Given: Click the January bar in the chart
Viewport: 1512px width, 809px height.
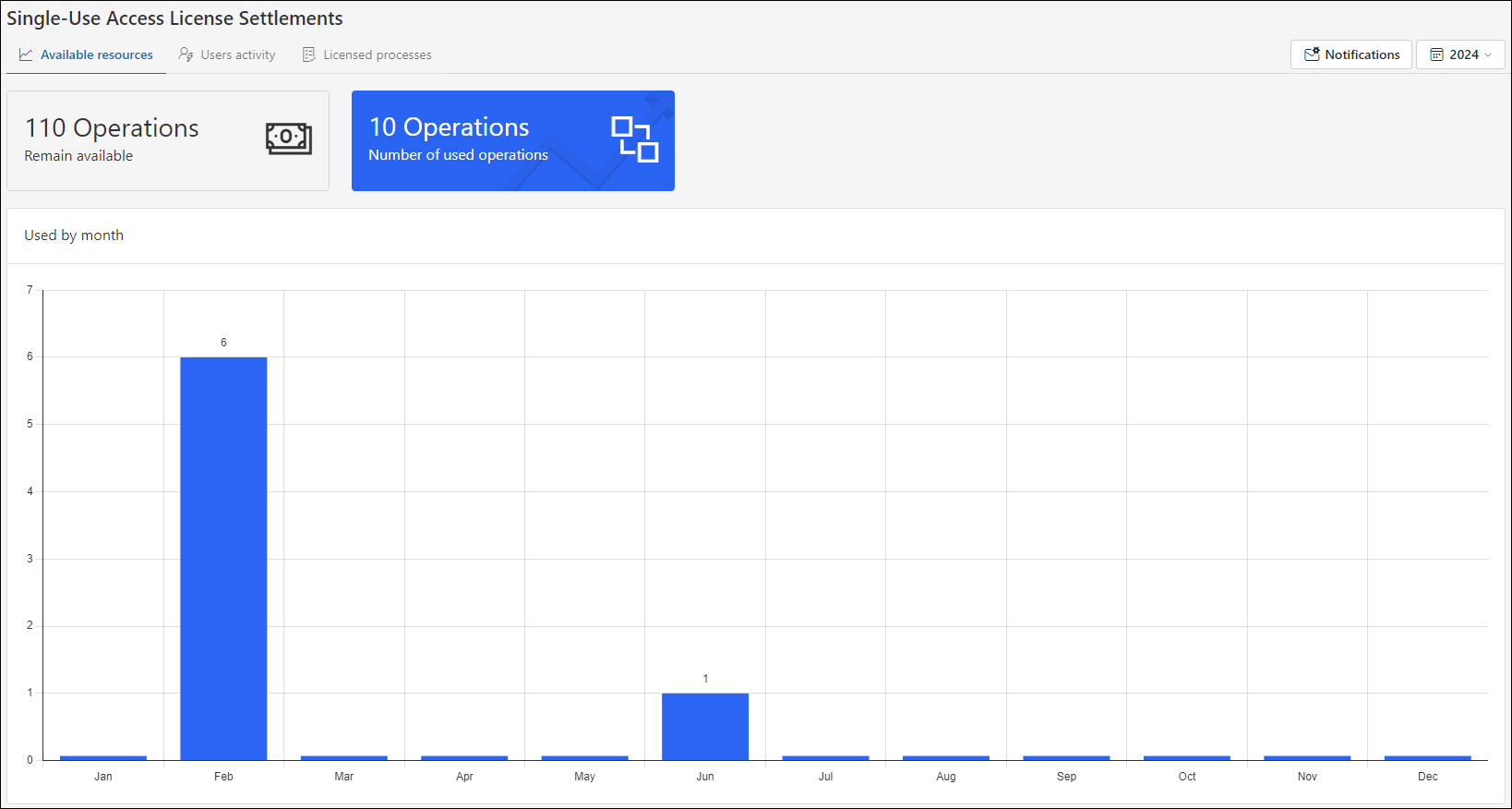Looking at the screenshot, I should (103, 758).
